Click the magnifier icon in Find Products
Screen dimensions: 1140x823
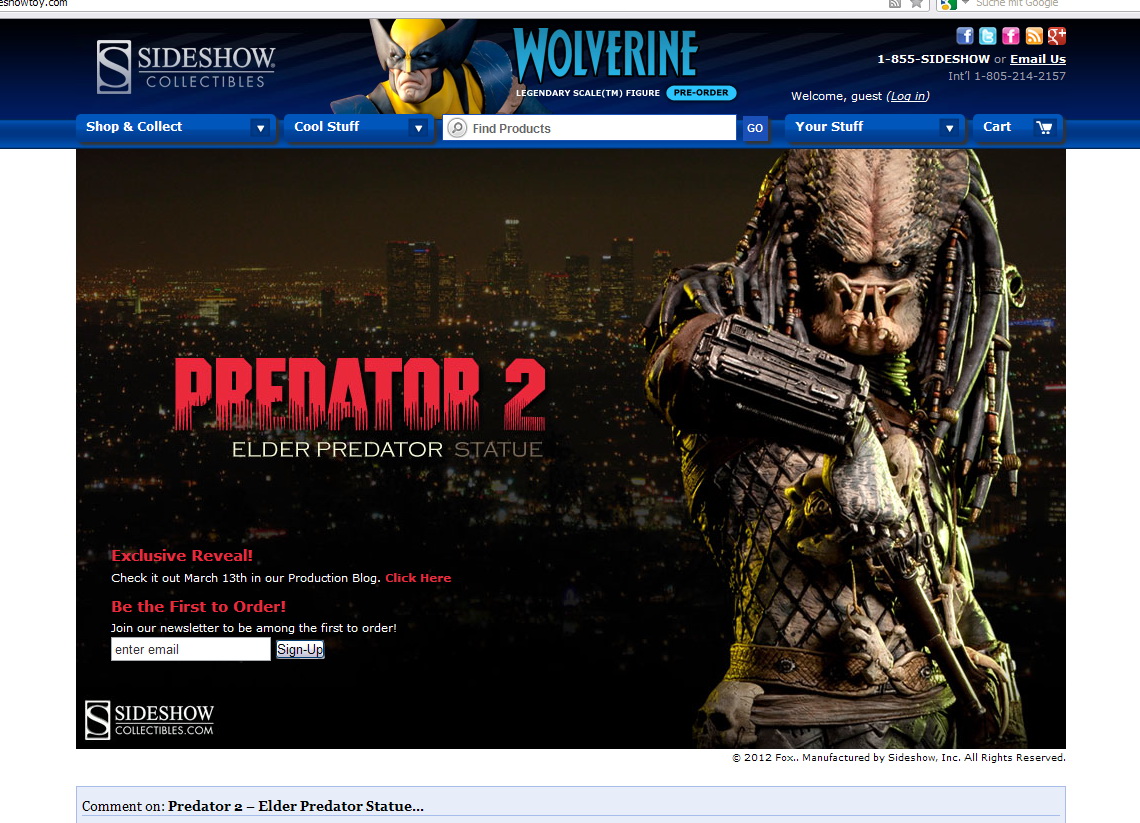(457, 128)
